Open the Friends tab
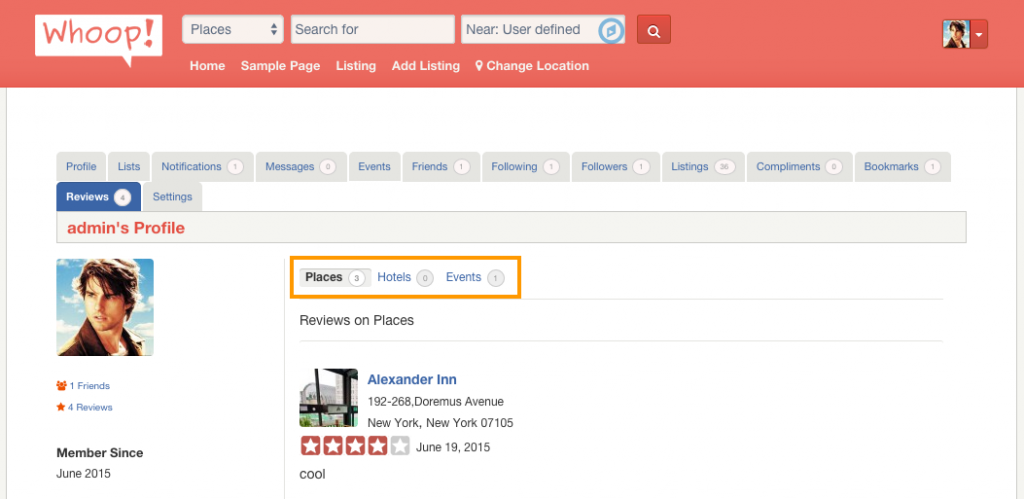This screenshot has width=1024, height=499. (x=441, y=167)
